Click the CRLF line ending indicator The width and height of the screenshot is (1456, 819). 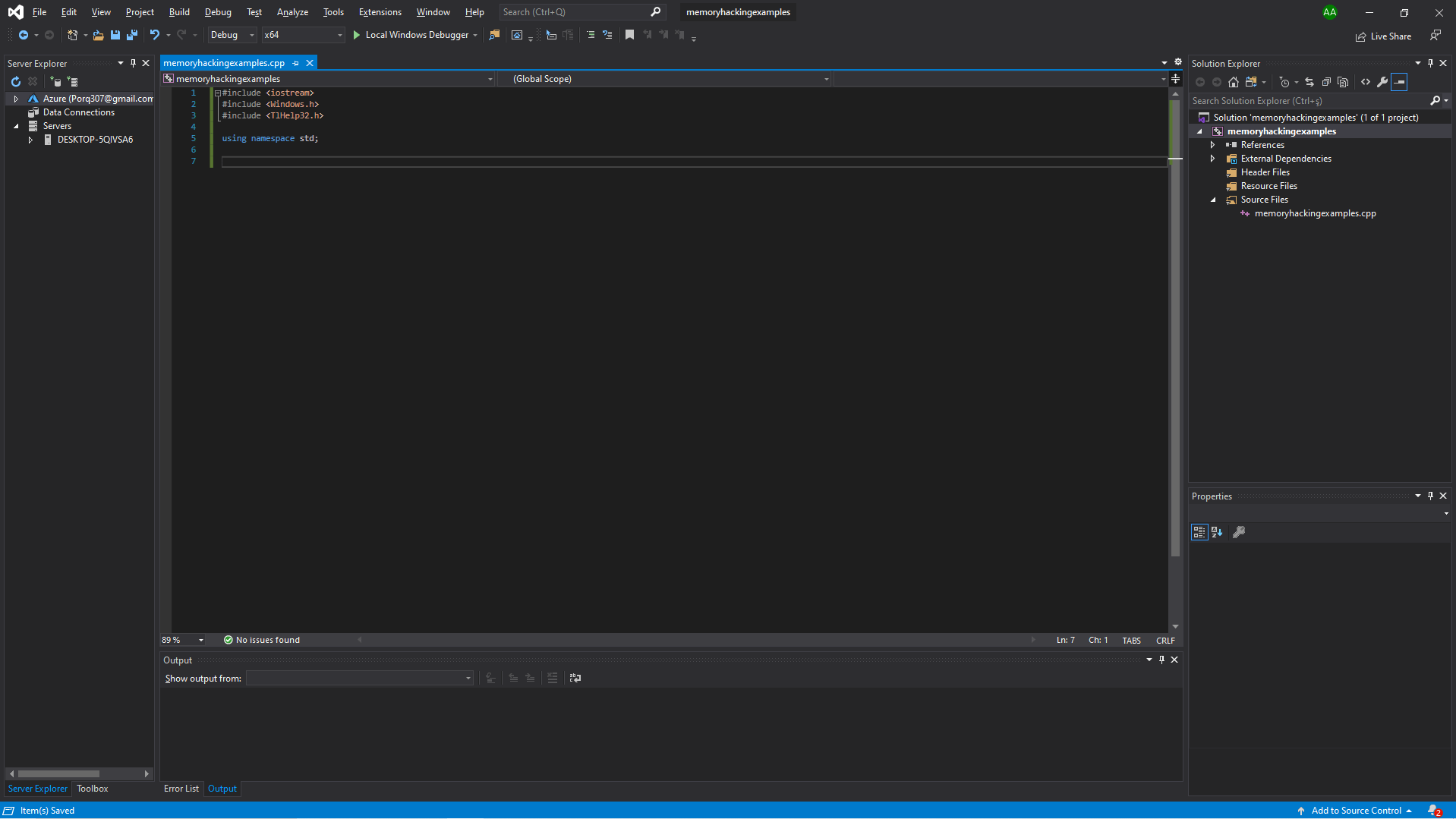pyautogui.click(x=1165, y=641)
